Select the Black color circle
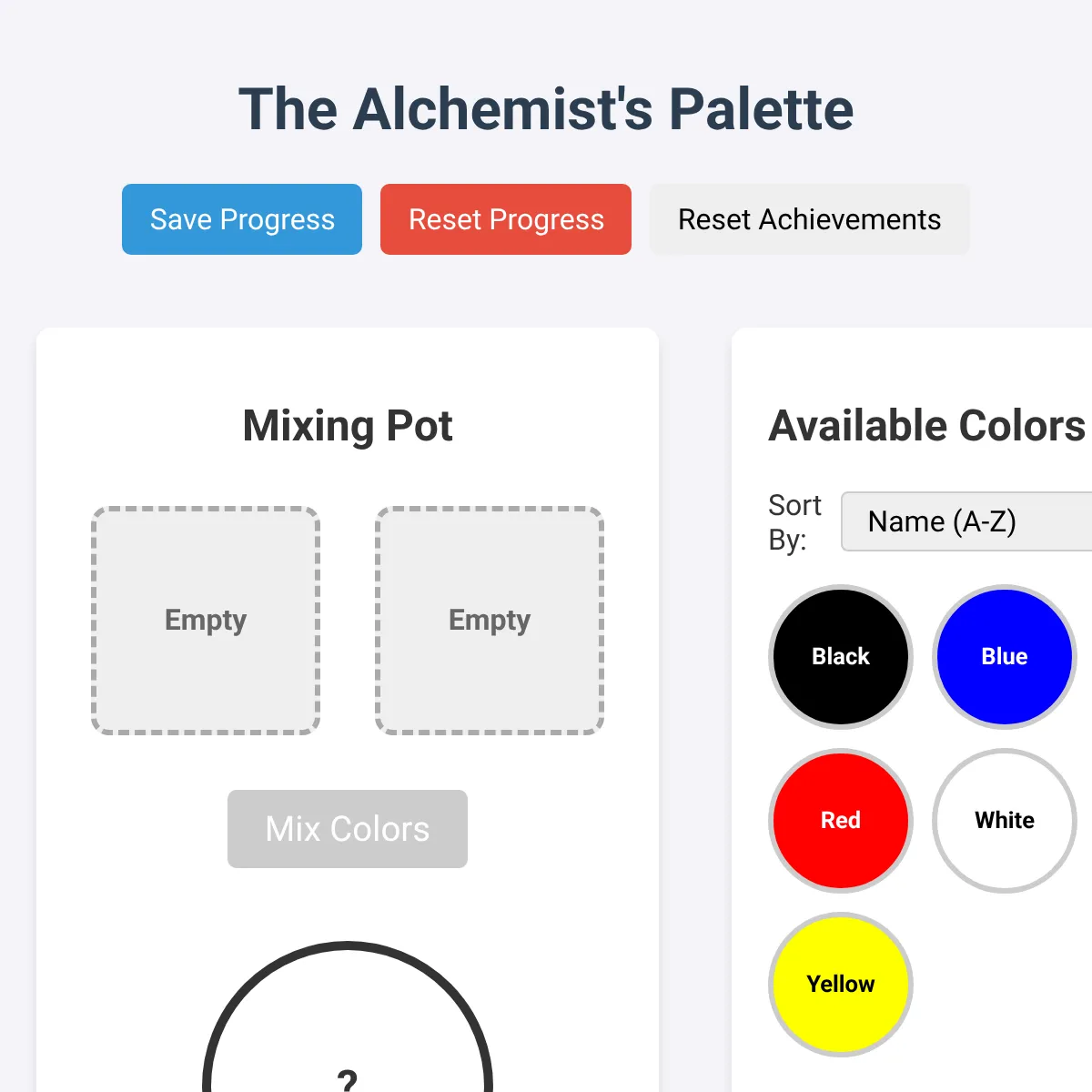1092x1092 pixels. click(841, 657)
